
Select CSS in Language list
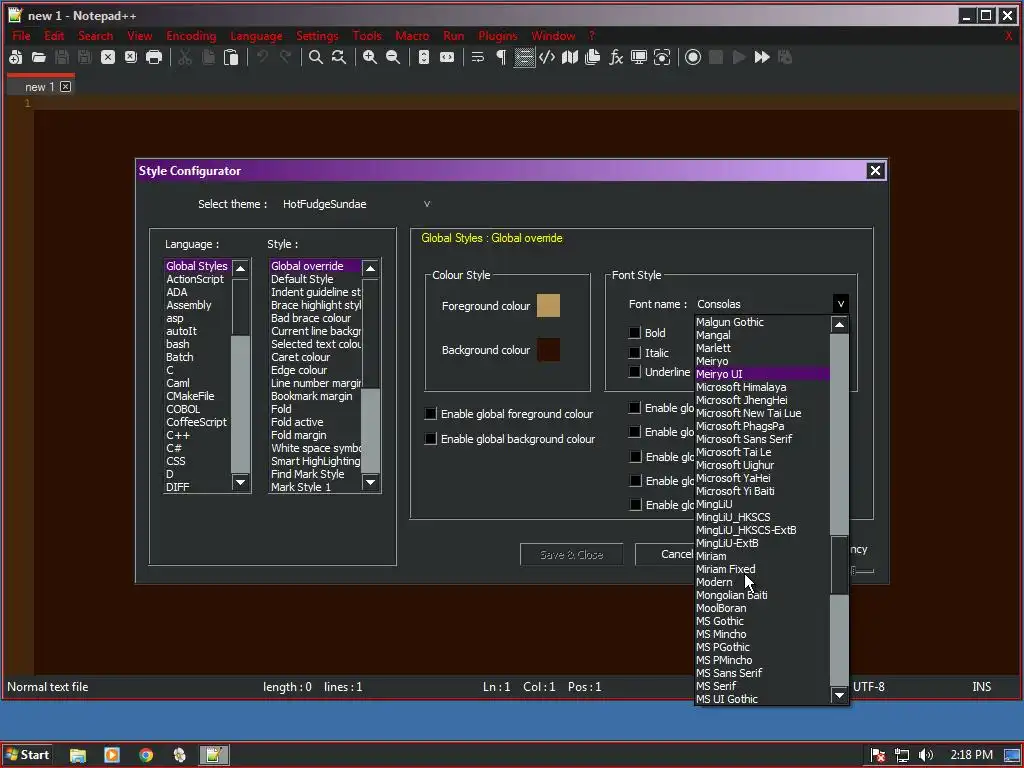pos(198,461)
